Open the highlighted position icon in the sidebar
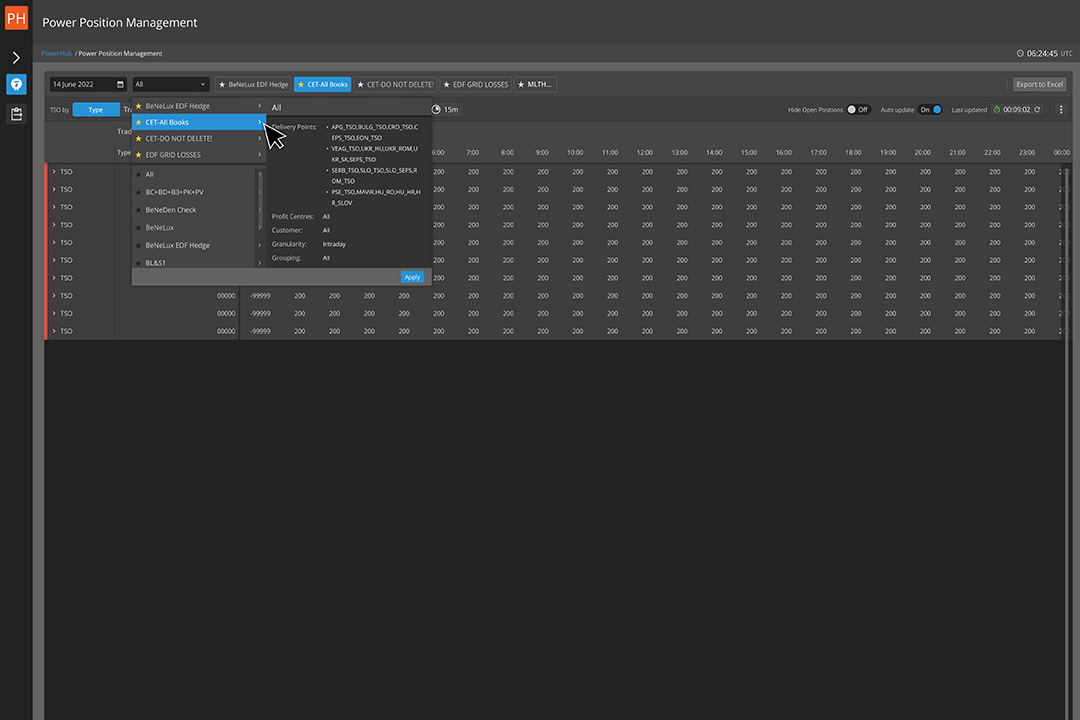 click(x=16, y=85)
